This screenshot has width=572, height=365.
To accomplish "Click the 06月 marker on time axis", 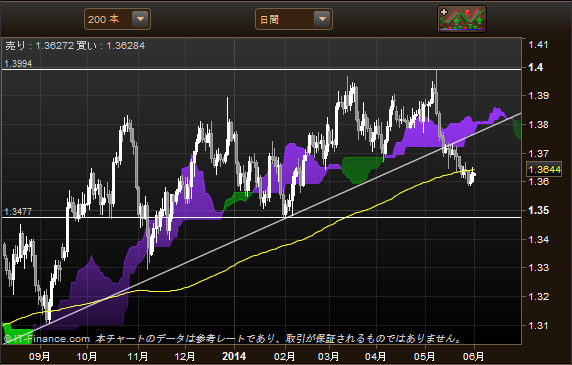I will point(473,356).
